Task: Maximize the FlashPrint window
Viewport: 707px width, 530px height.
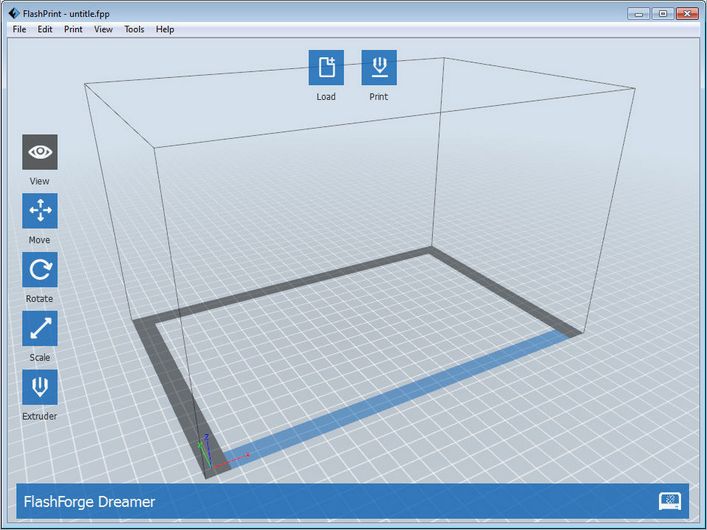Action: coord(662,13)
